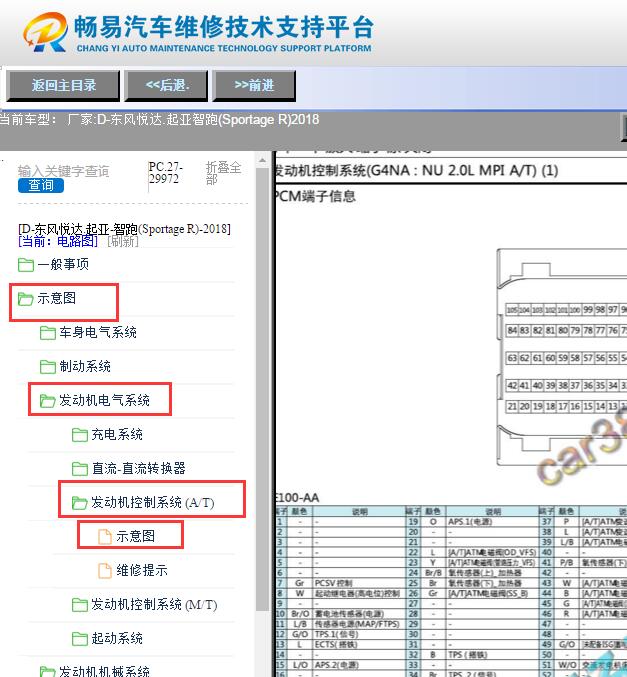This screenshot has width=627, height=677.
Task: Select the 发动机控制系统 (A/T) tree label
Action: point(153,503)
